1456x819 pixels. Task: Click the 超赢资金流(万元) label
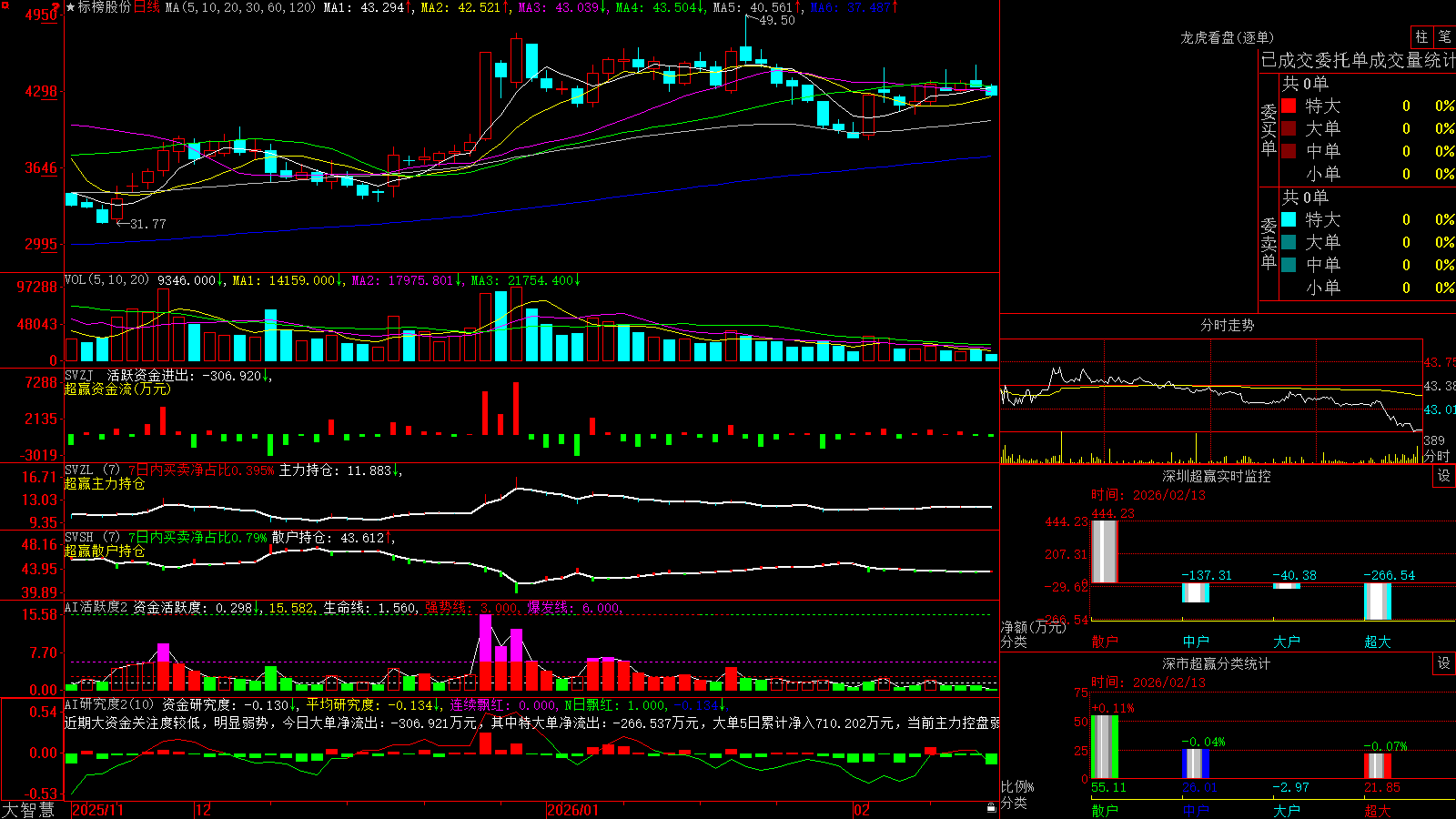click(117, 389)
